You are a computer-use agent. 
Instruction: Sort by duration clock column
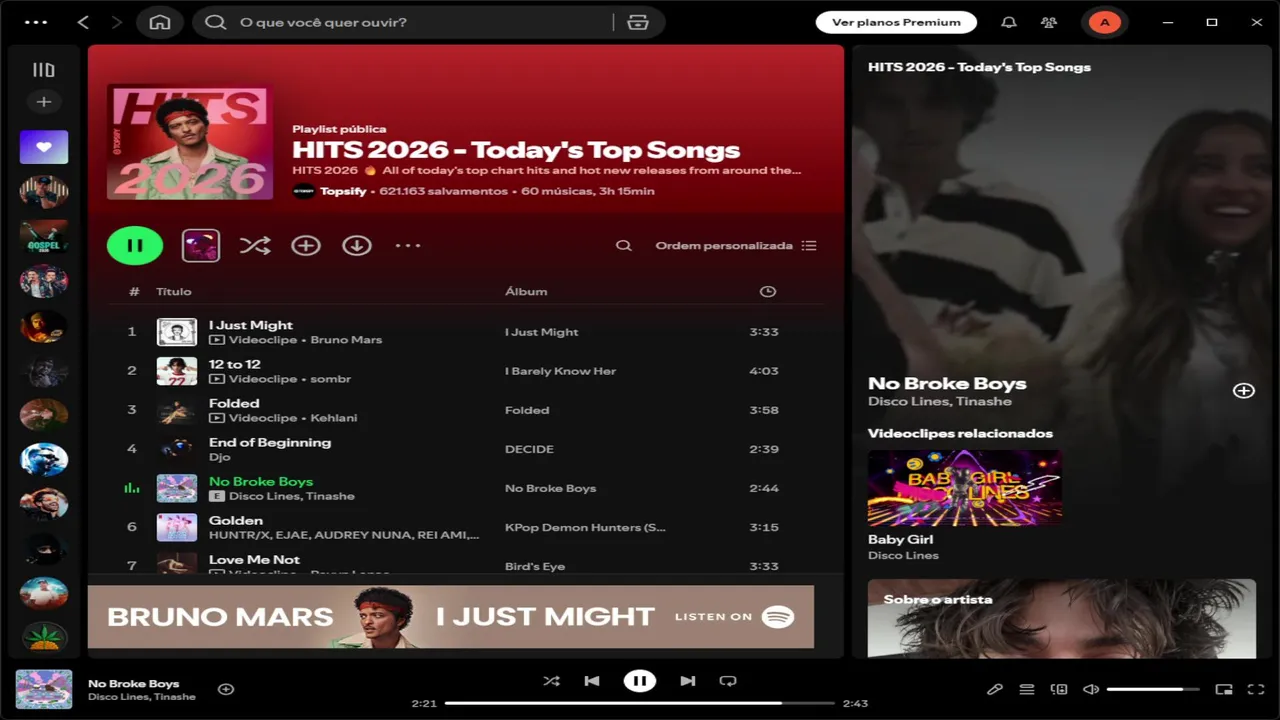(x=768, y=291)
